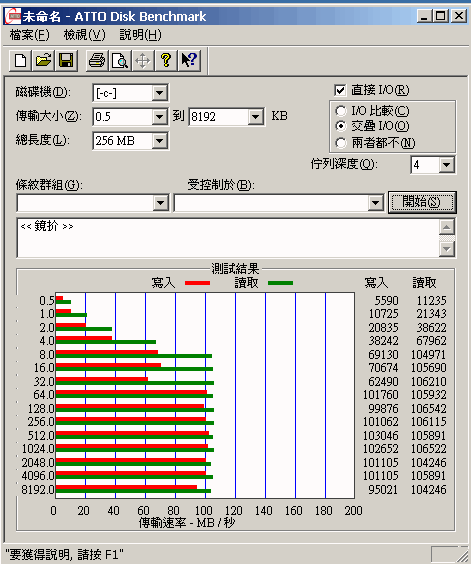Click the write value 95021
Image resolution: width=471 pixels, height=564 pixels.
[383, 490]
